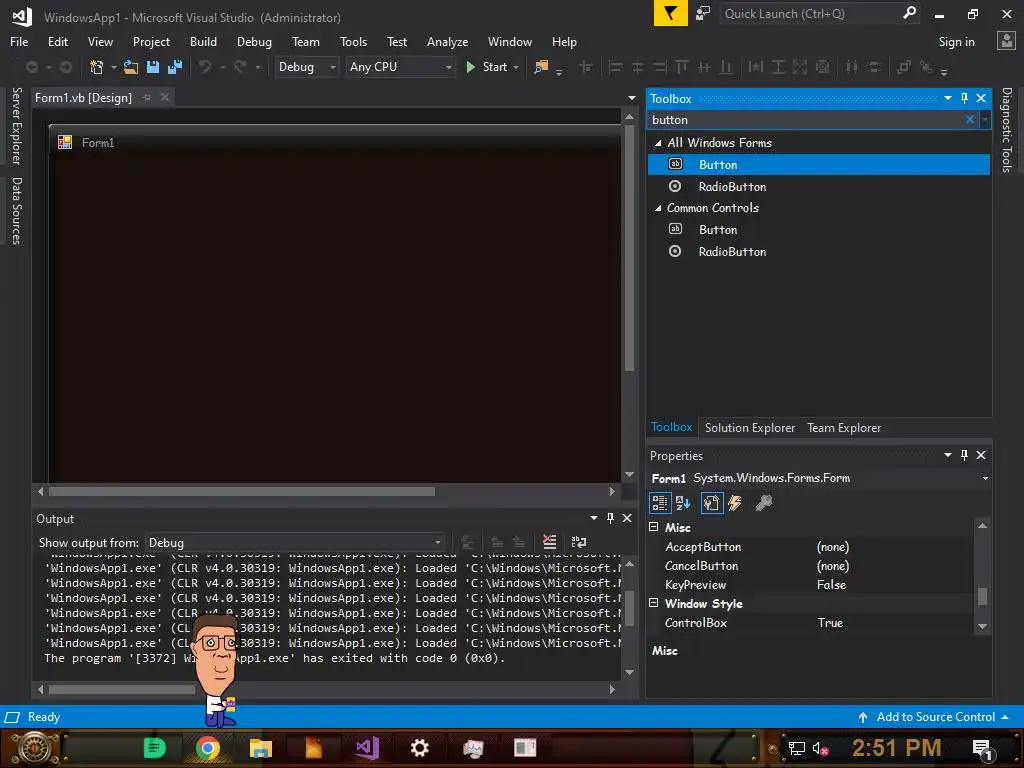Click the Align Lefts layout icon
This screenshot has width=1024, height=768.
click(x=615, y=67)
